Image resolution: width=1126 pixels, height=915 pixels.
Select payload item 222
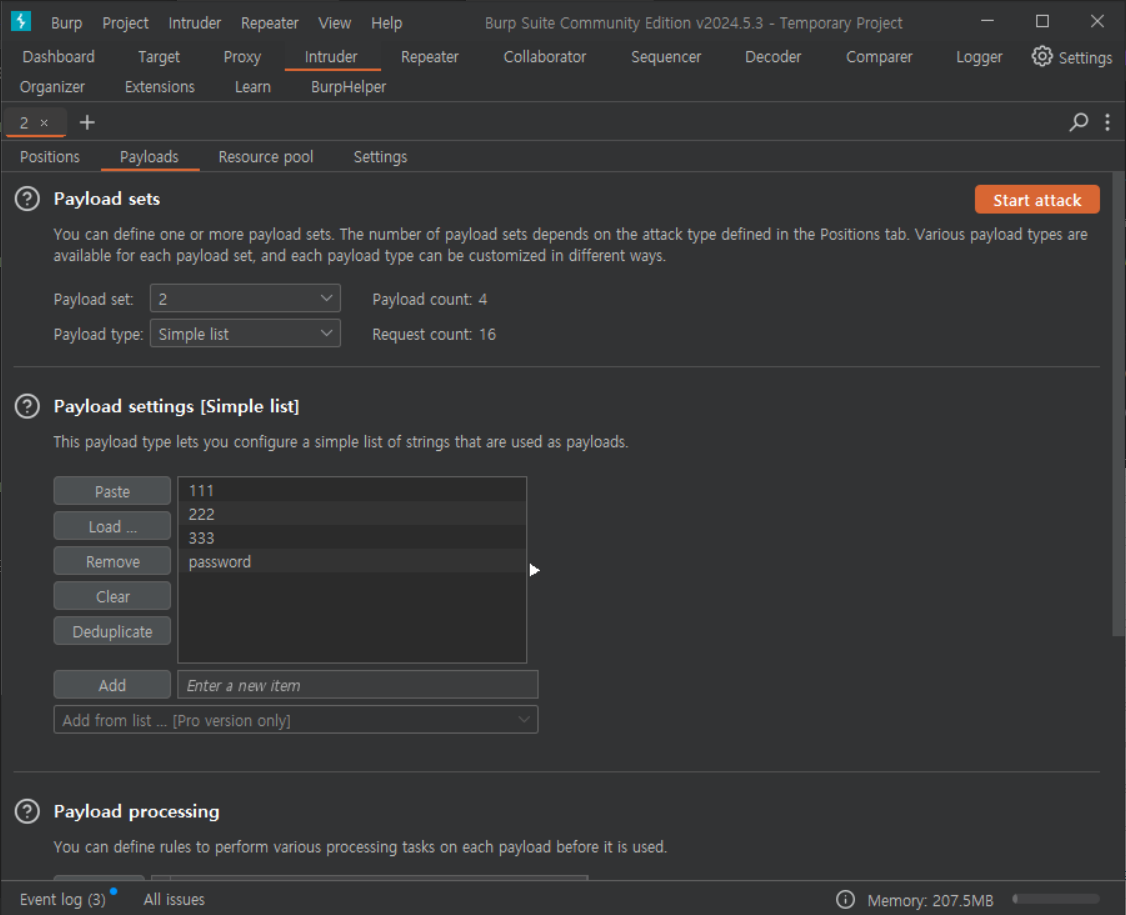tap(352, 514)
